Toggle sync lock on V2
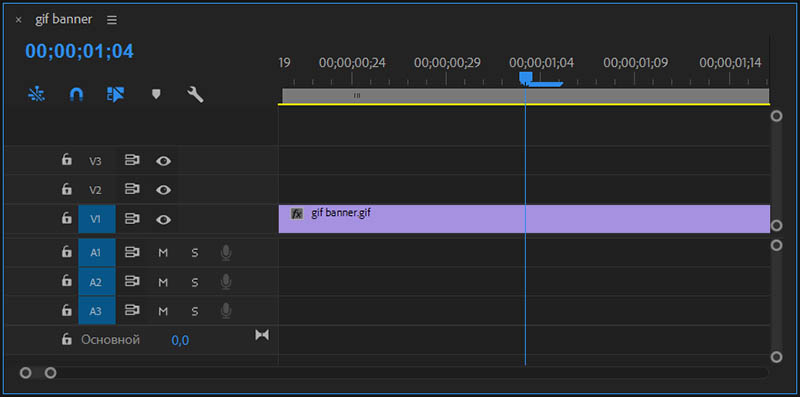This screenshot has height=397, width=800. (x=132, y=190)
